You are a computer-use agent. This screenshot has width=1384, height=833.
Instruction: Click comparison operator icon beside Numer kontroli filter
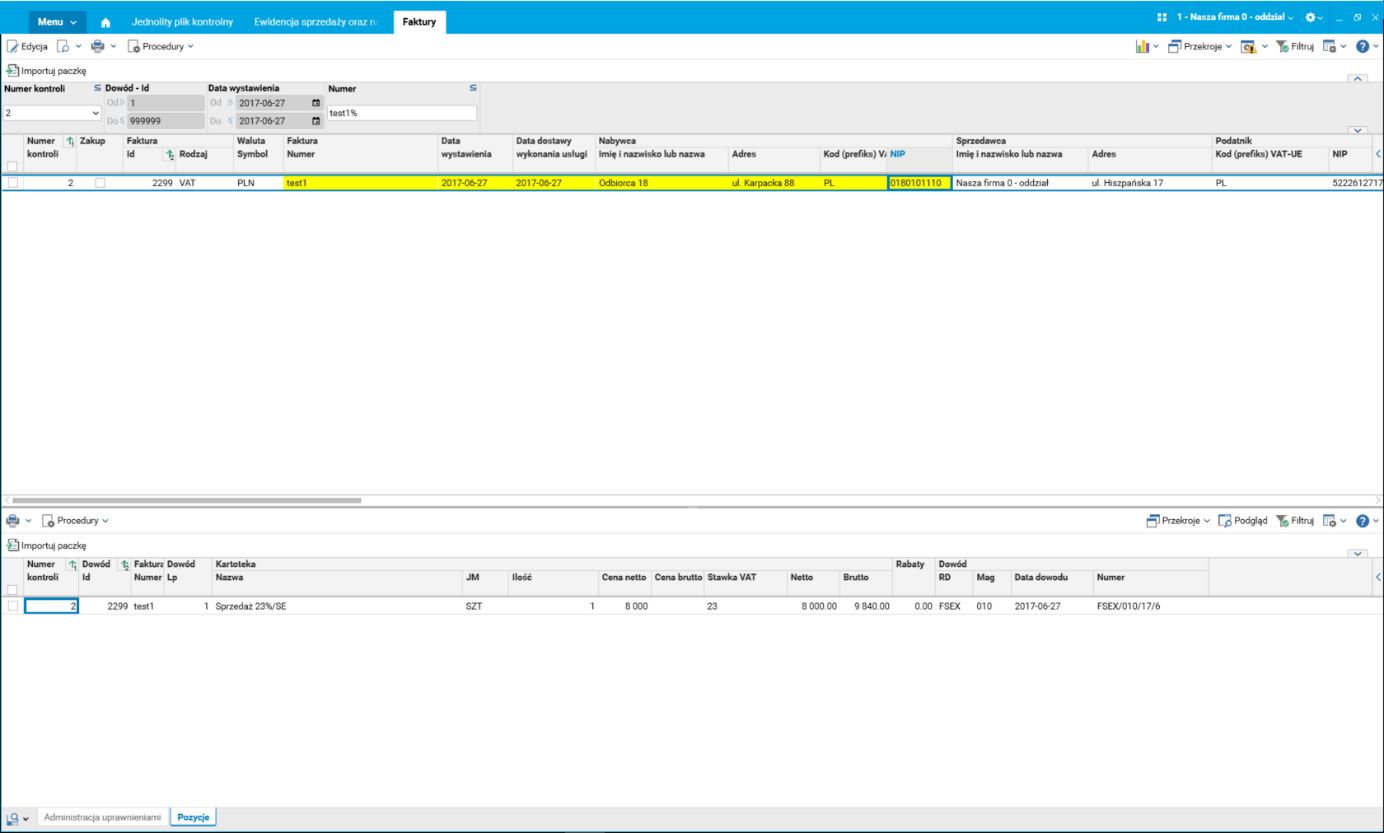(x=98, y=88)
